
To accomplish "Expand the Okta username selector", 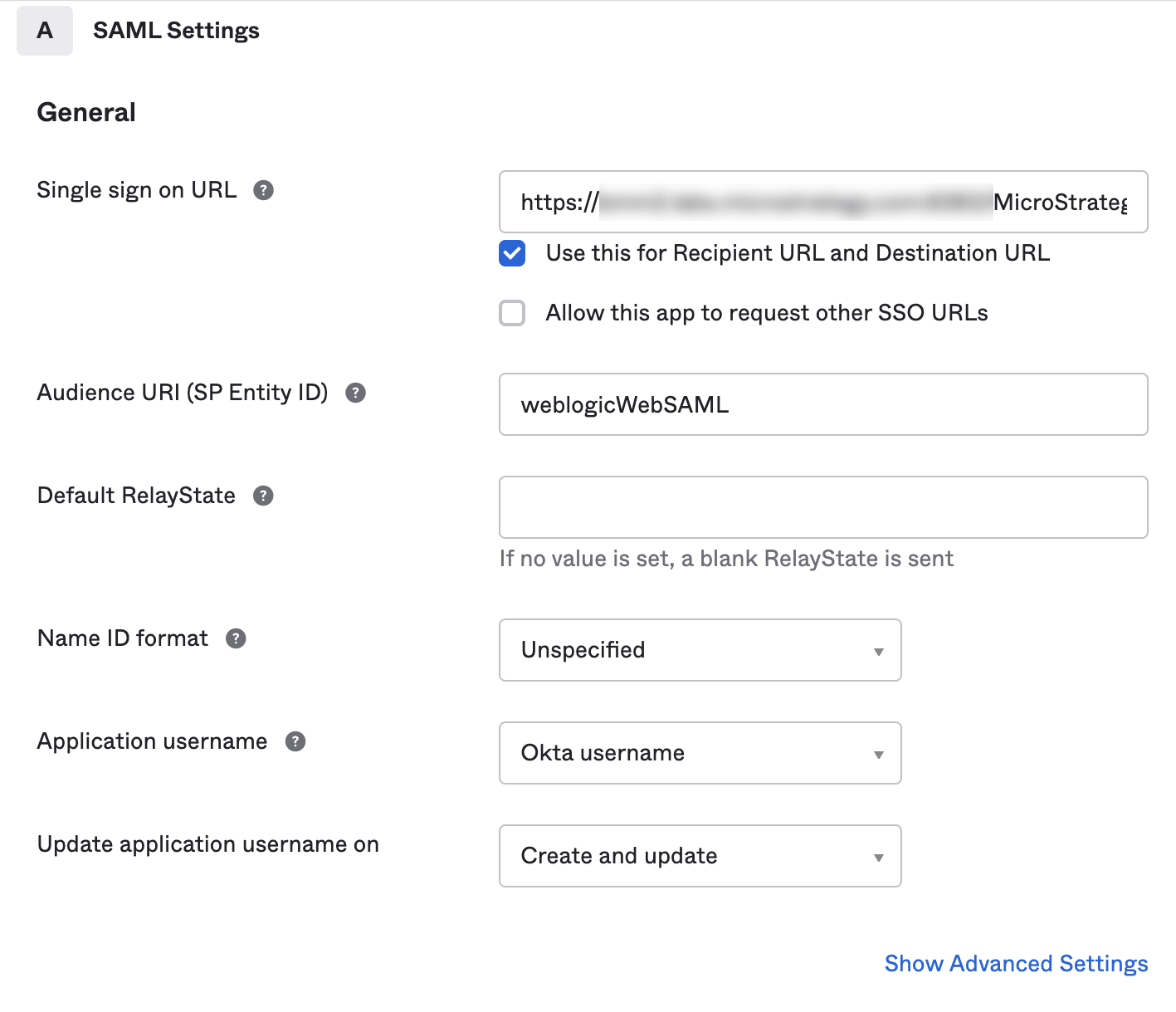I will [x=700, y=753].
